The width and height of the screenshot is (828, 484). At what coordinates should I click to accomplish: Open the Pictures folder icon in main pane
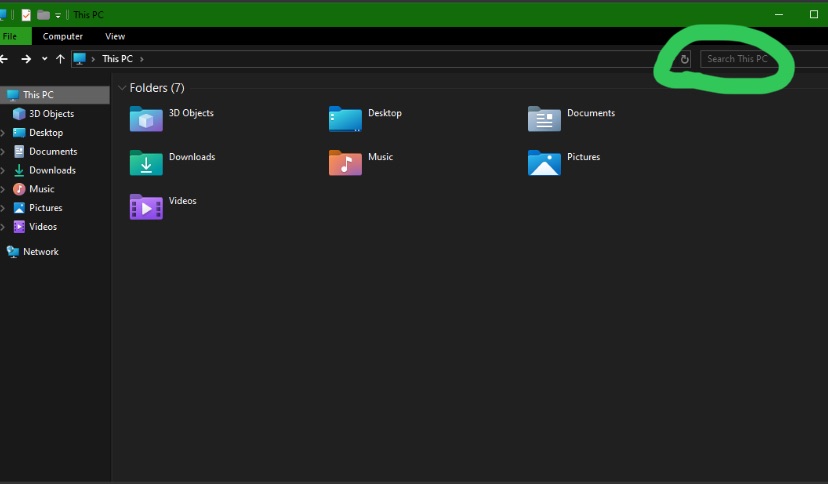pos(544,163)
